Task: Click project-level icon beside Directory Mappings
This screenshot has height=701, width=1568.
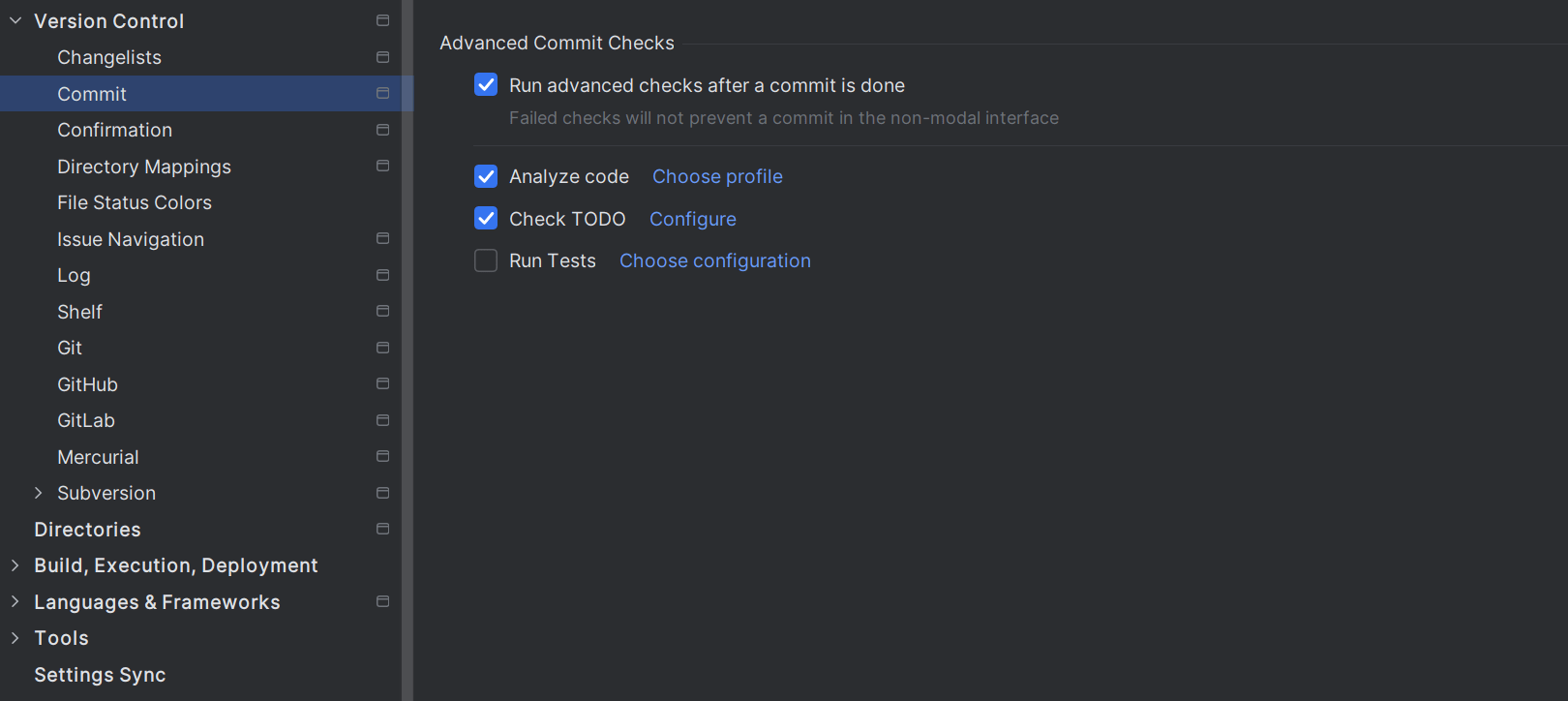Action: 383,167
